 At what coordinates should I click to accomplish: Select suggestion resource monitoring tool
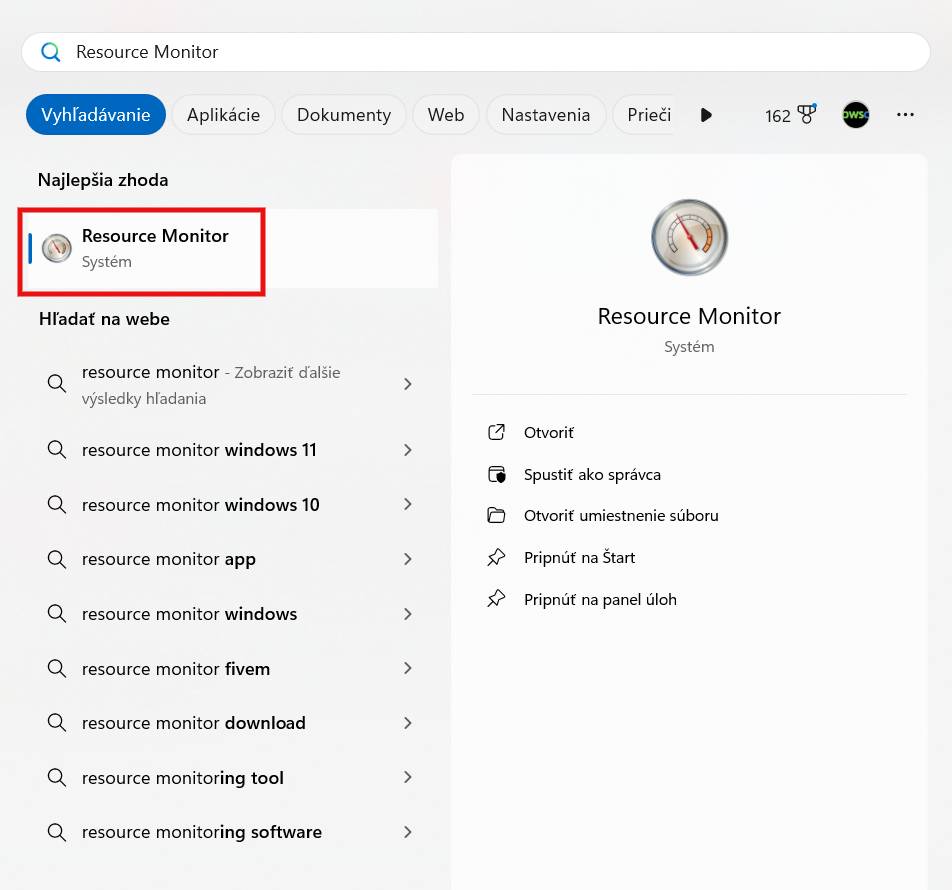(231, 778)
